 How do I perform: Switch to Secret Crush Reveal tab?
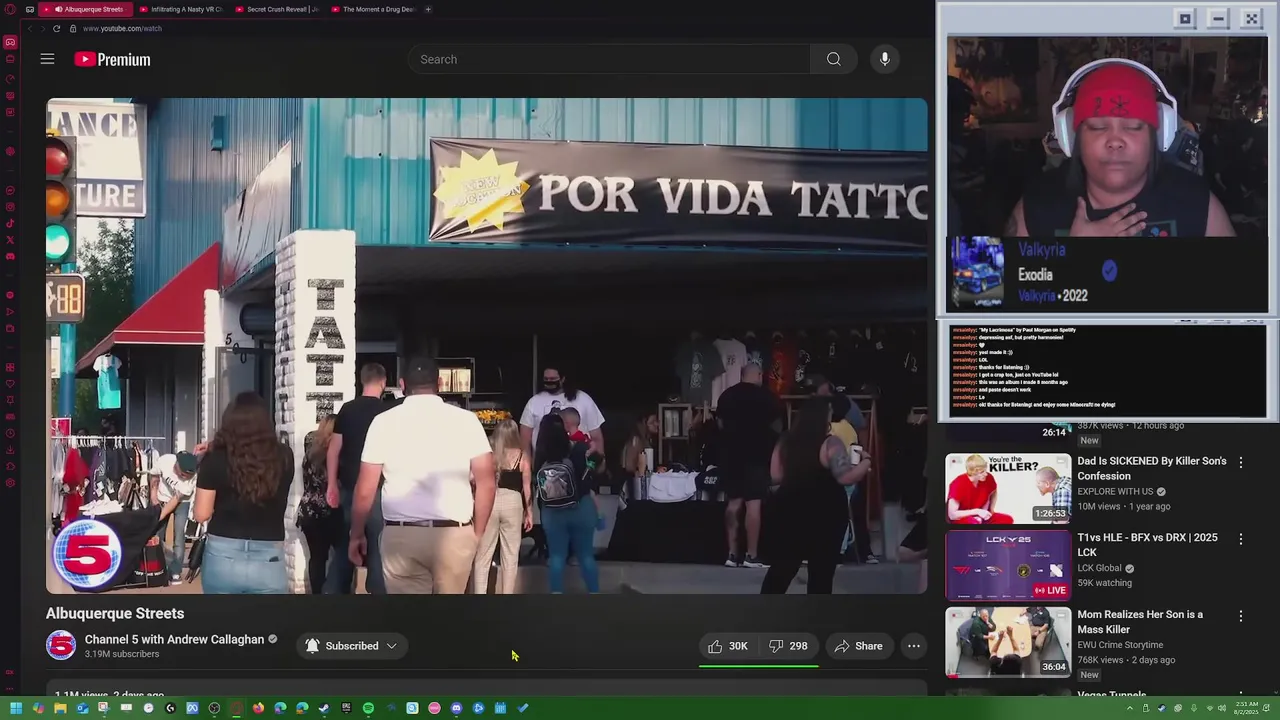click(x=278, y=9)
